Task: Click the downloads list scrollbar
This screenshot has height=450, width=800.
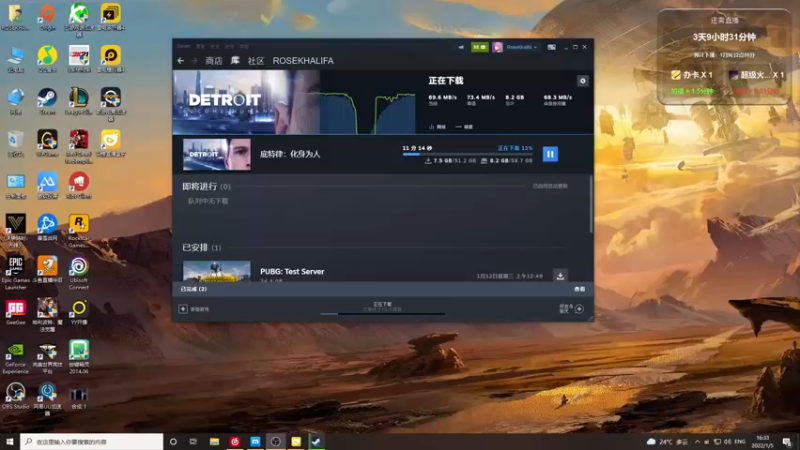Action: (x=591, y=204)
